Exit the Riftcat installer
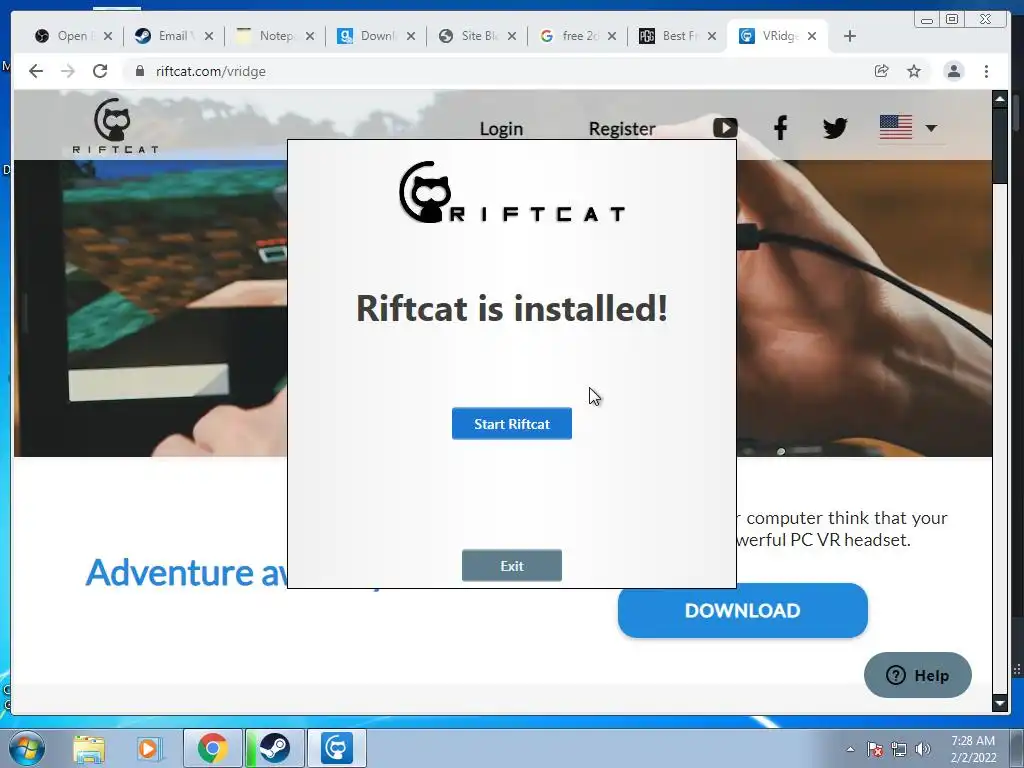Screen dimensions: 1024x768 coord(511,566)
